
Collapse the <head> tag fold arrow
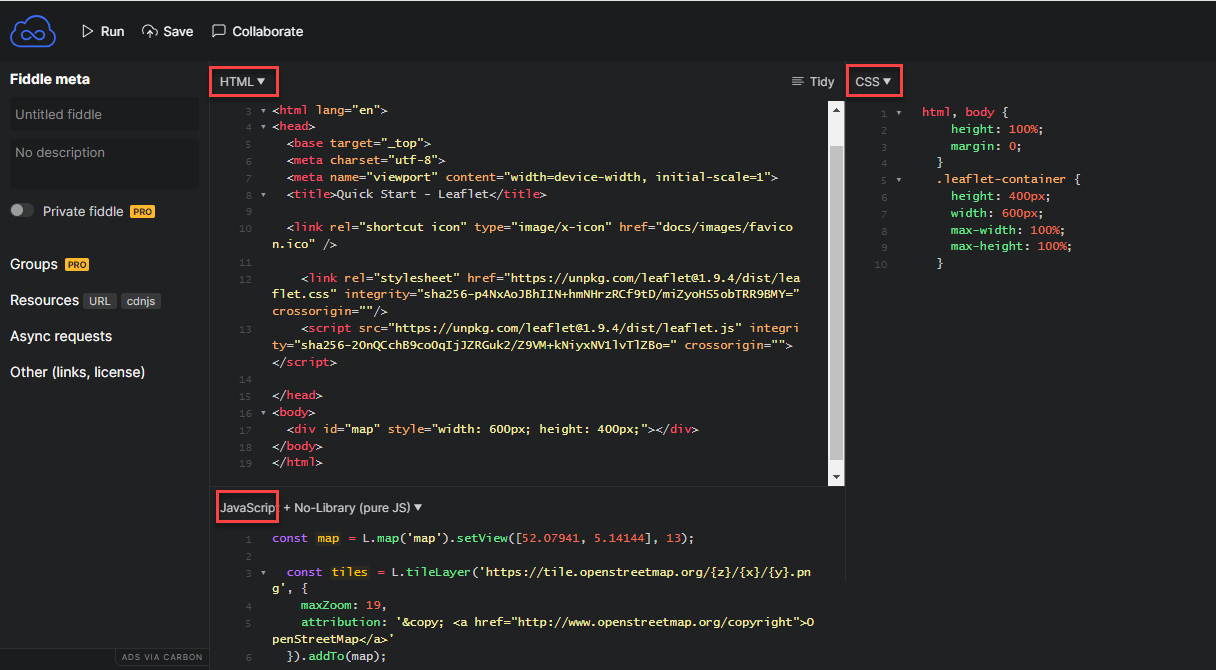point(263,127)
